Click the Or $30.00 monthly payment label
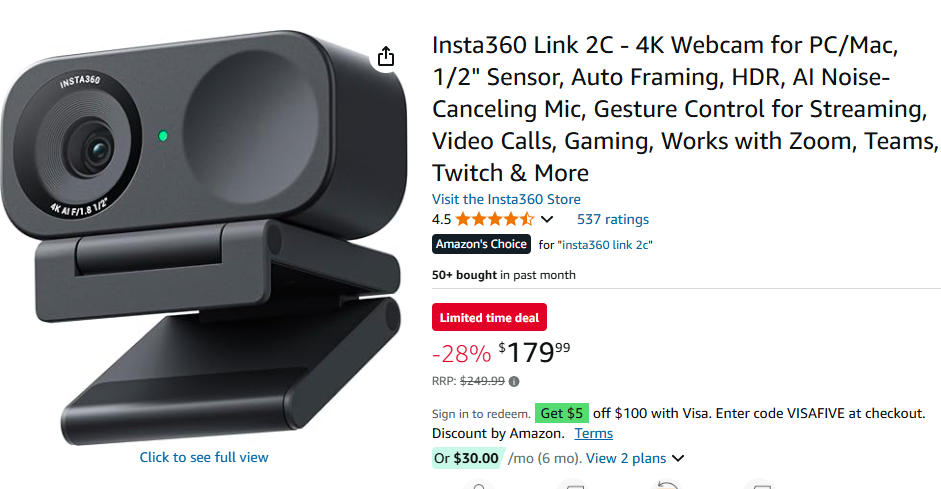 pos(466,458)
